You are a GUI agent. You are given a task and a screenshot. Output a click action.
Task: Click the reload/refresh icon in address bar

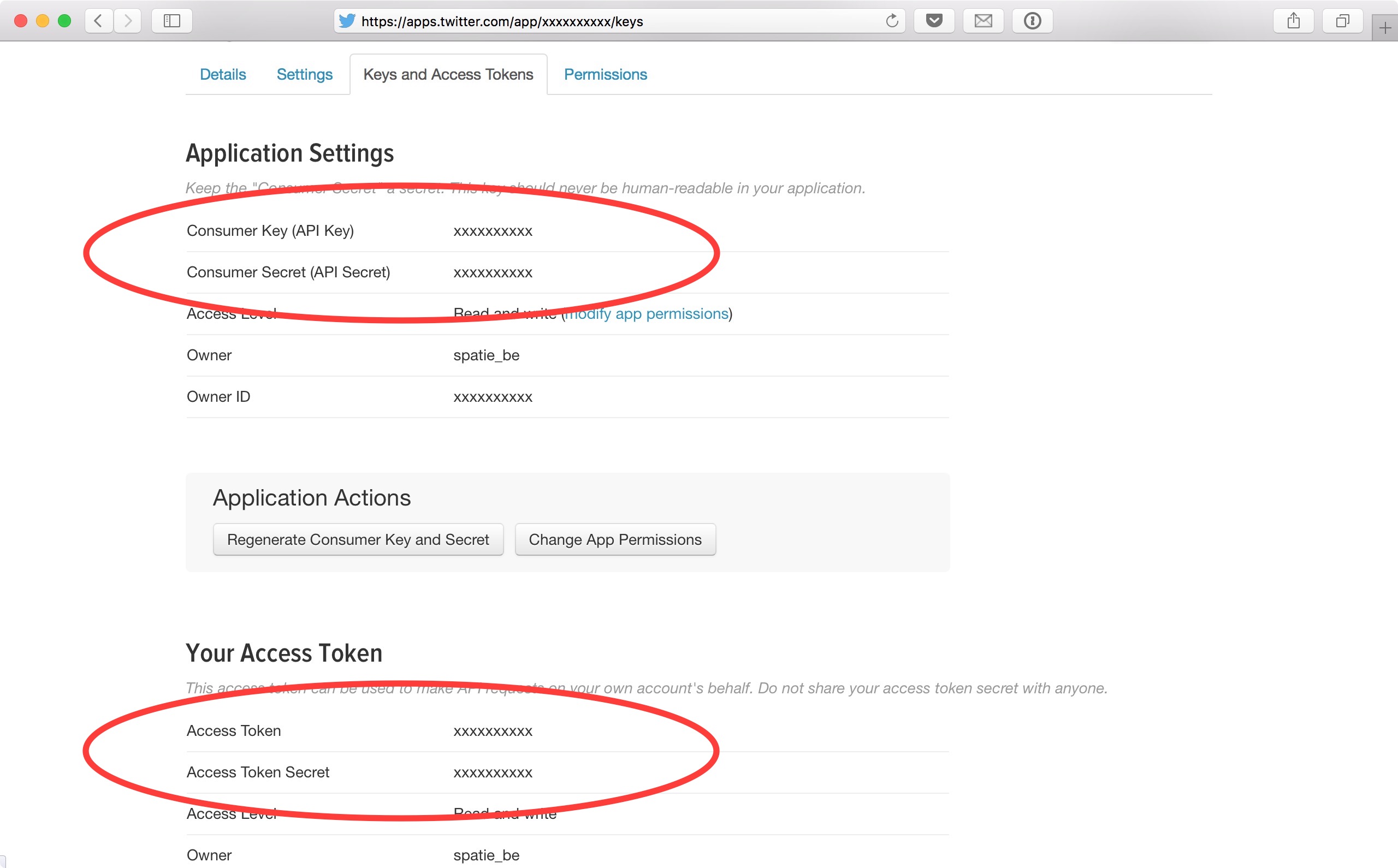(x=893, y=20)
